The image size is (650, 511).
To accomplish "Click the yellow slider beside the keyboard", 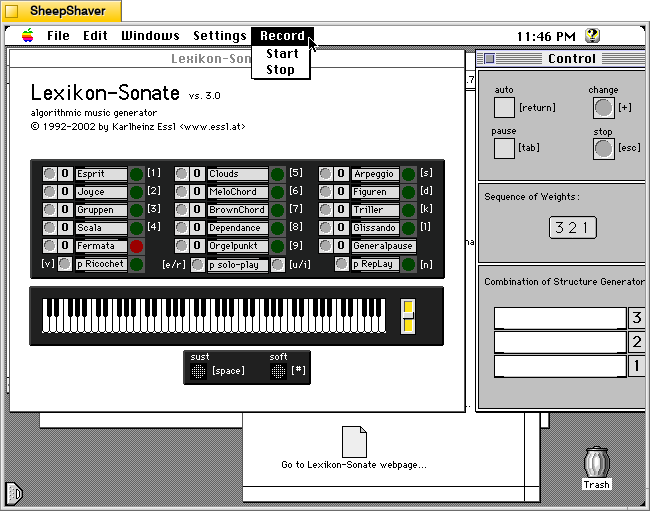I will point(408,316).
